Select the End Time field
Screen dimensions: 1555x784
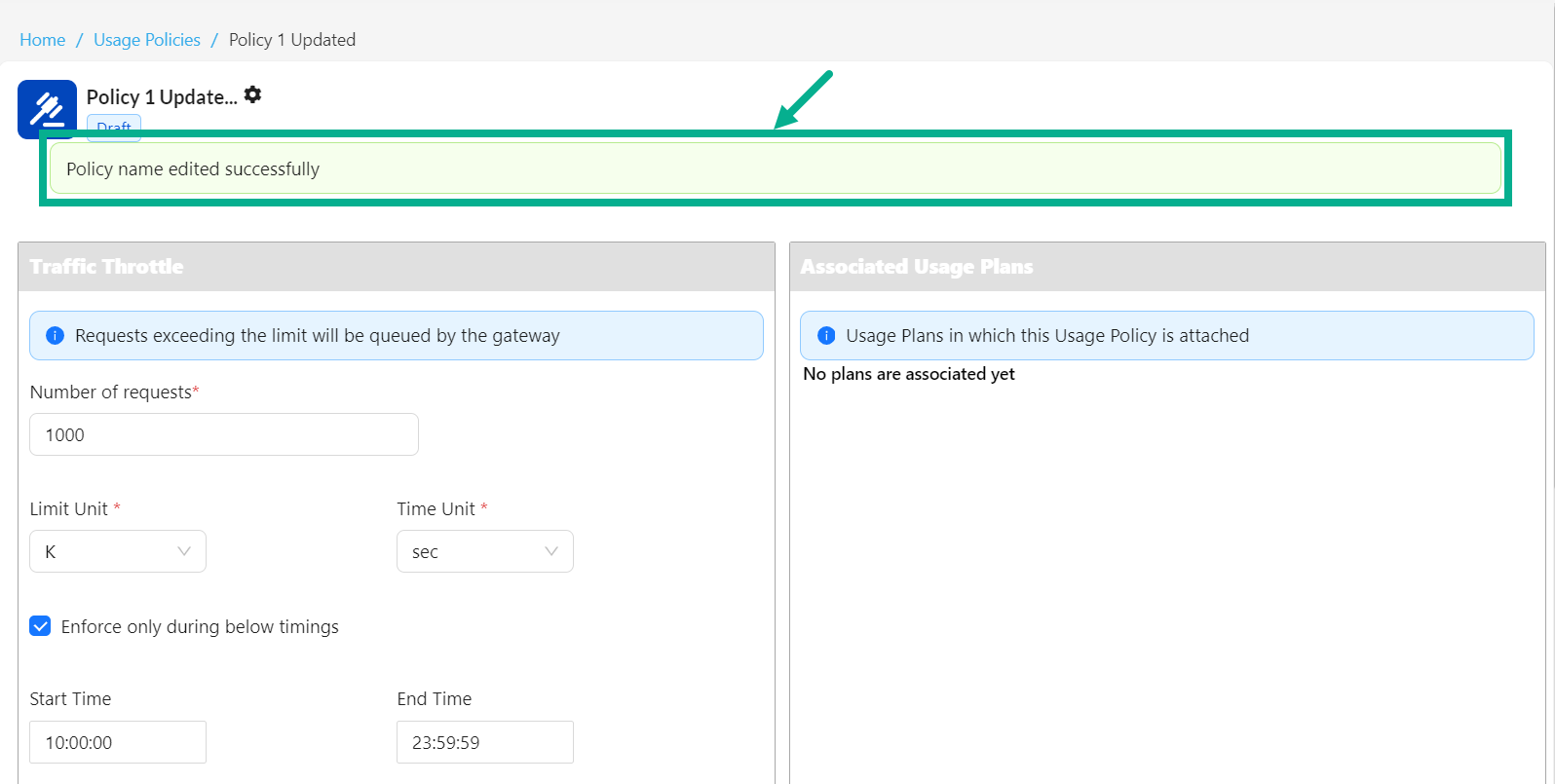pyautogui.click(x=484, y=742)
